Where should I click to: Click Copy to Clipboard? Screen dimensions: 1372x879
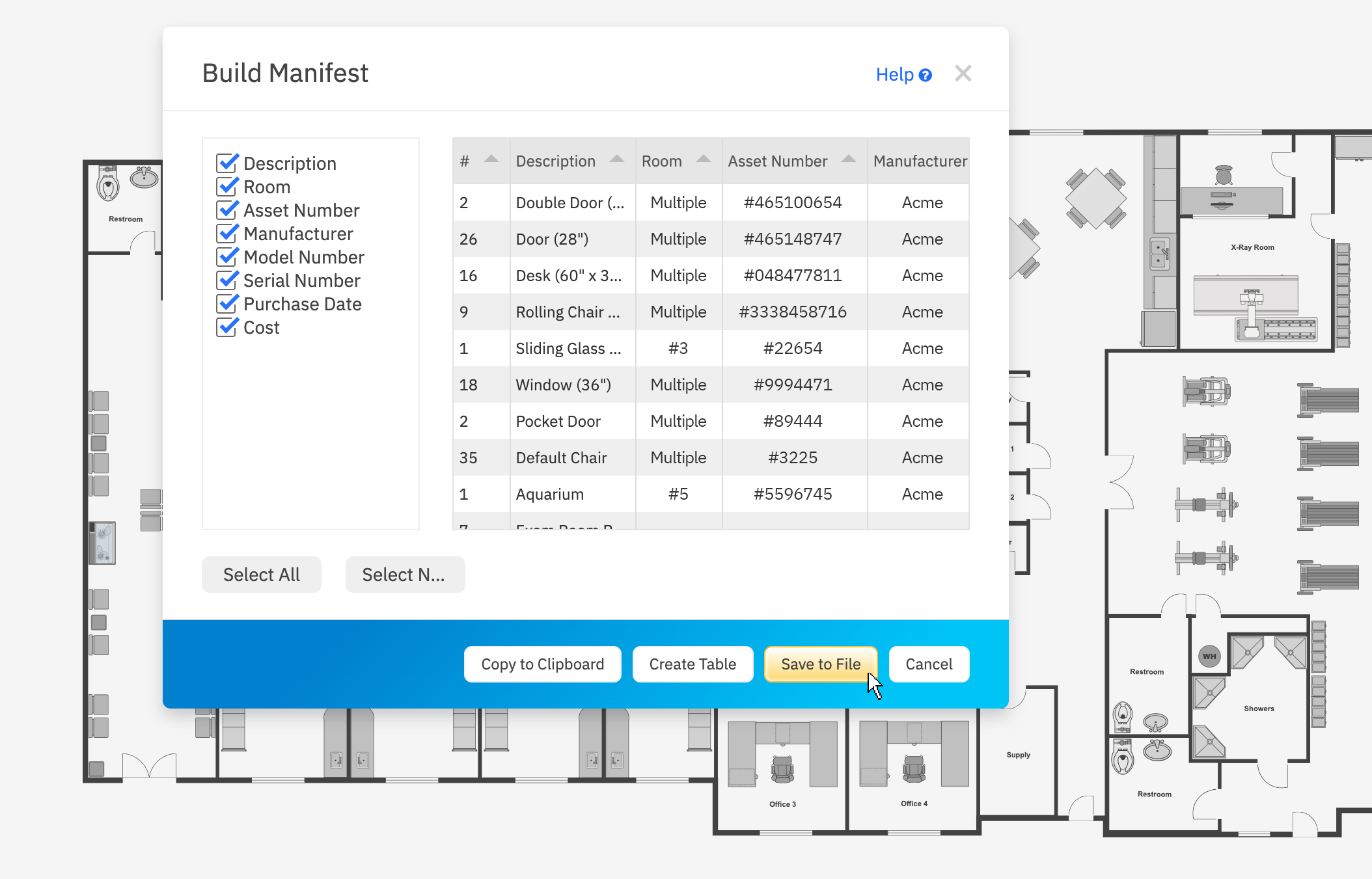coord(542,664)
